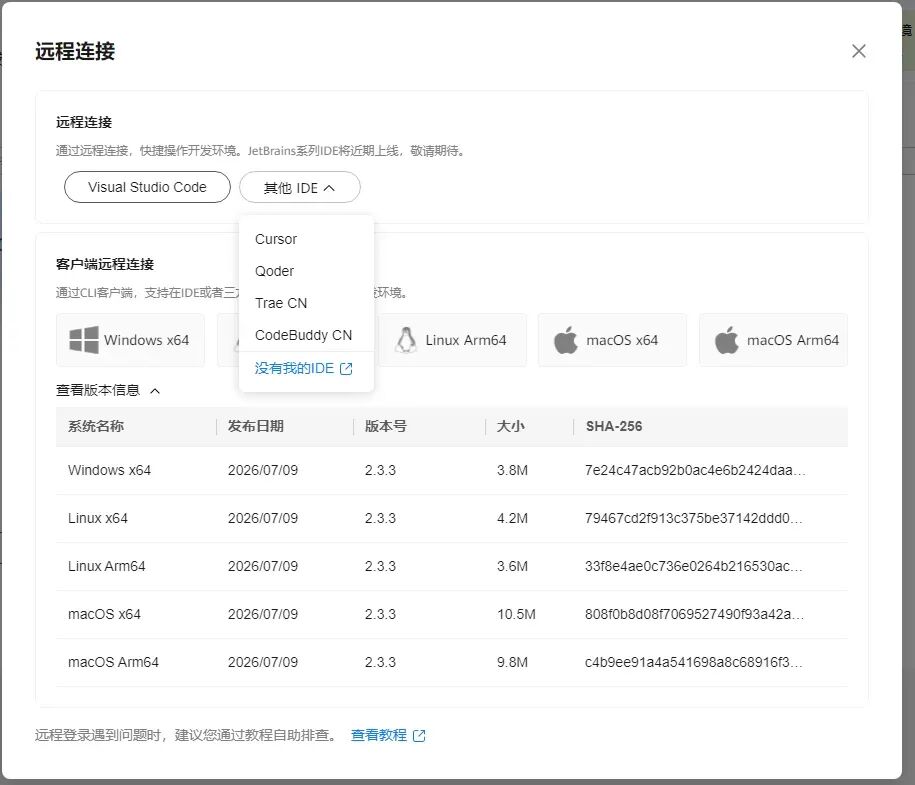Download the Windows x64 client
Viewport: 915px width, 785px height.
130,340
